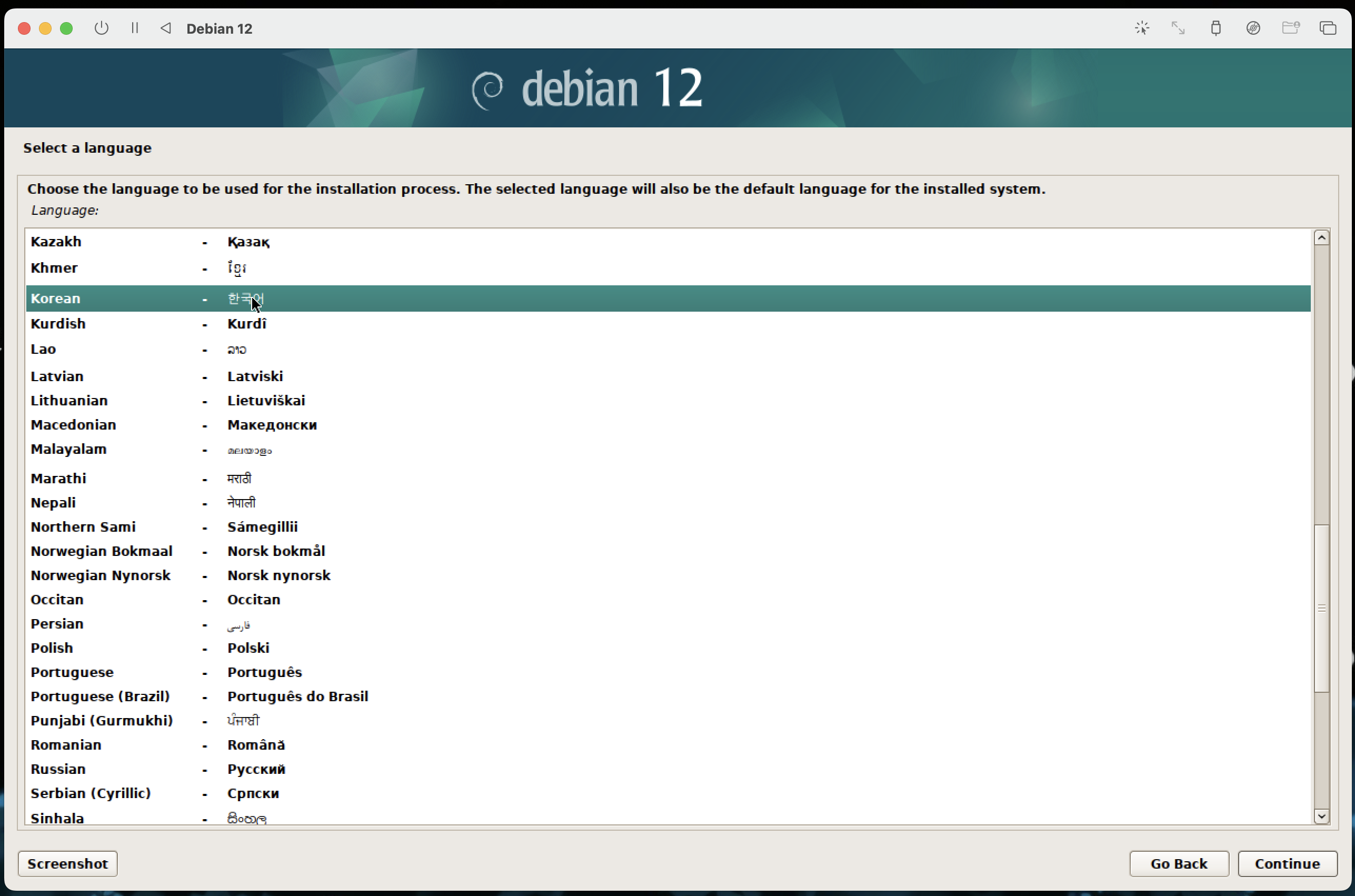Screen dimensions: 1355x896
Task: Choose Latvian in the language list
Action: pos(668,376)
